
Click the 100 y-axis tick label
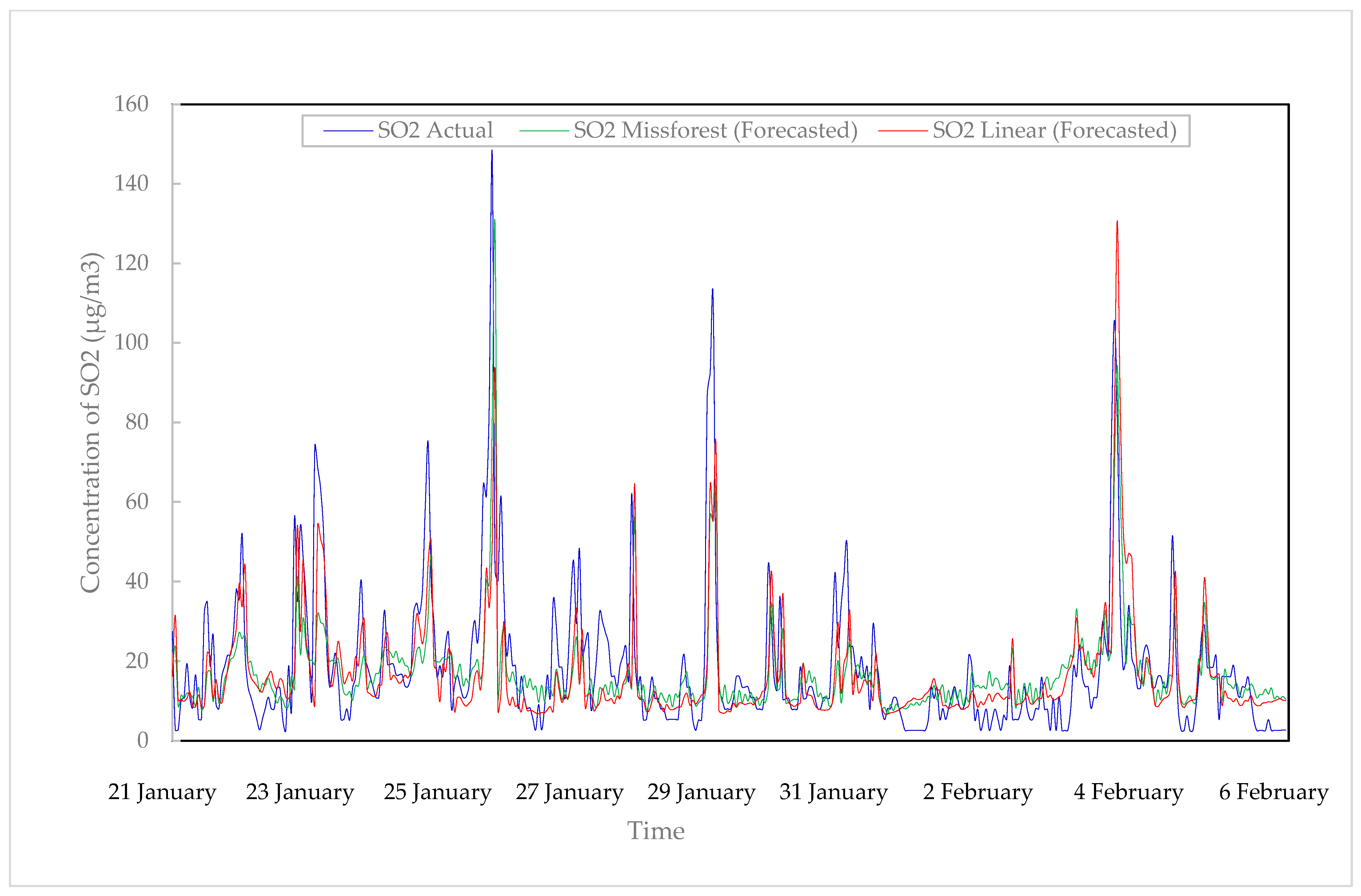(x=131, y=343)
